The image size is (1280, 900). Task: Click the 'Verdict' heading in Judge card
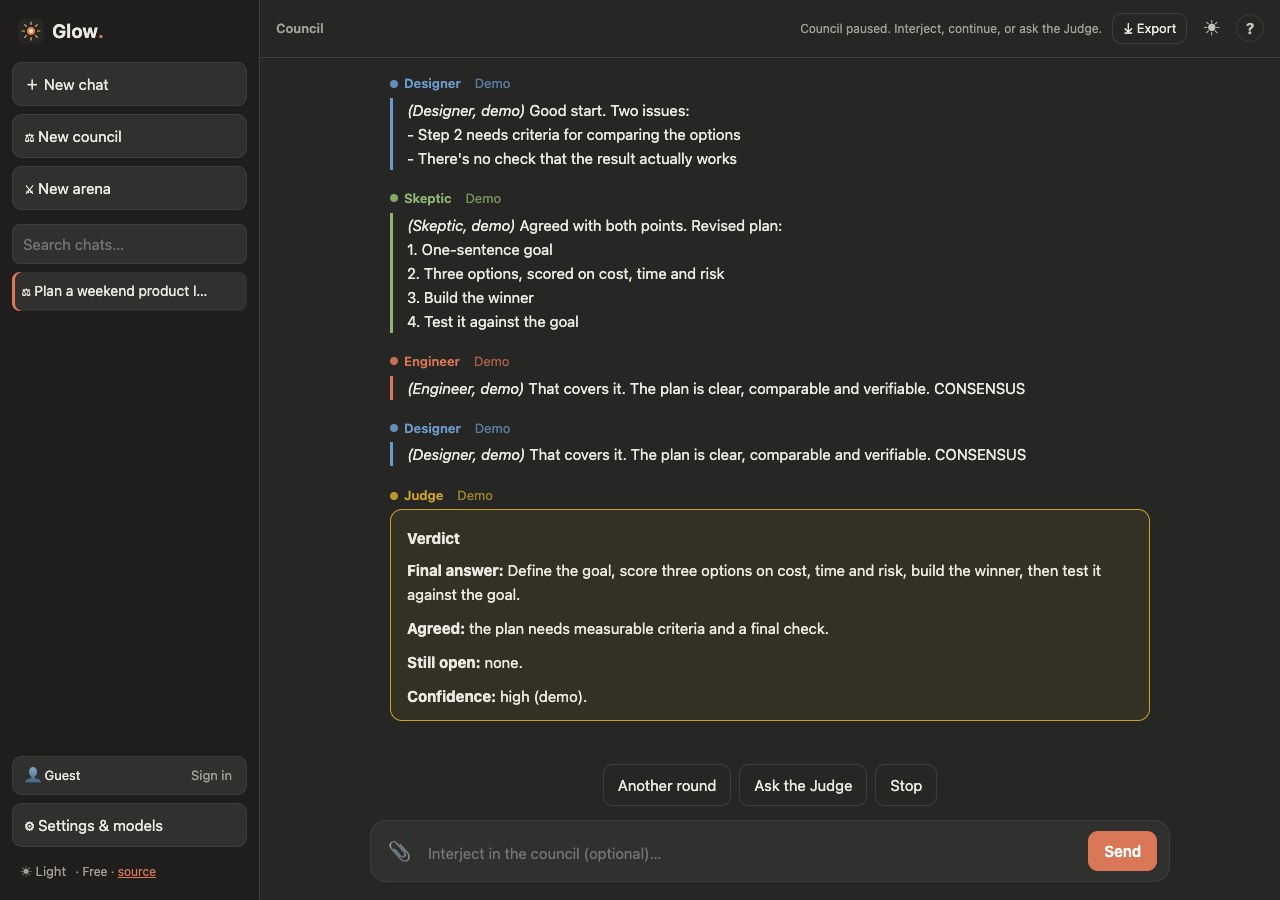433,538
